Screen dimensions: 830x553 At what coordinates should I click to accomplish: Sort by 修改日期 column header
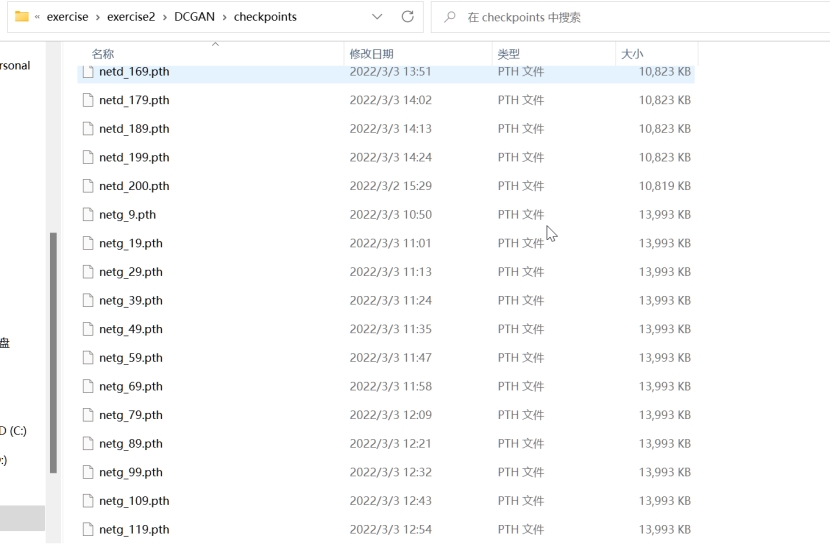[x=371, y=54]
